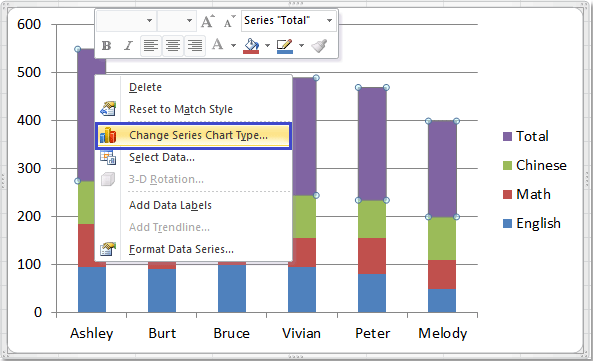
Task: Click Ashley's blue English bar segment
Action: 92,290
